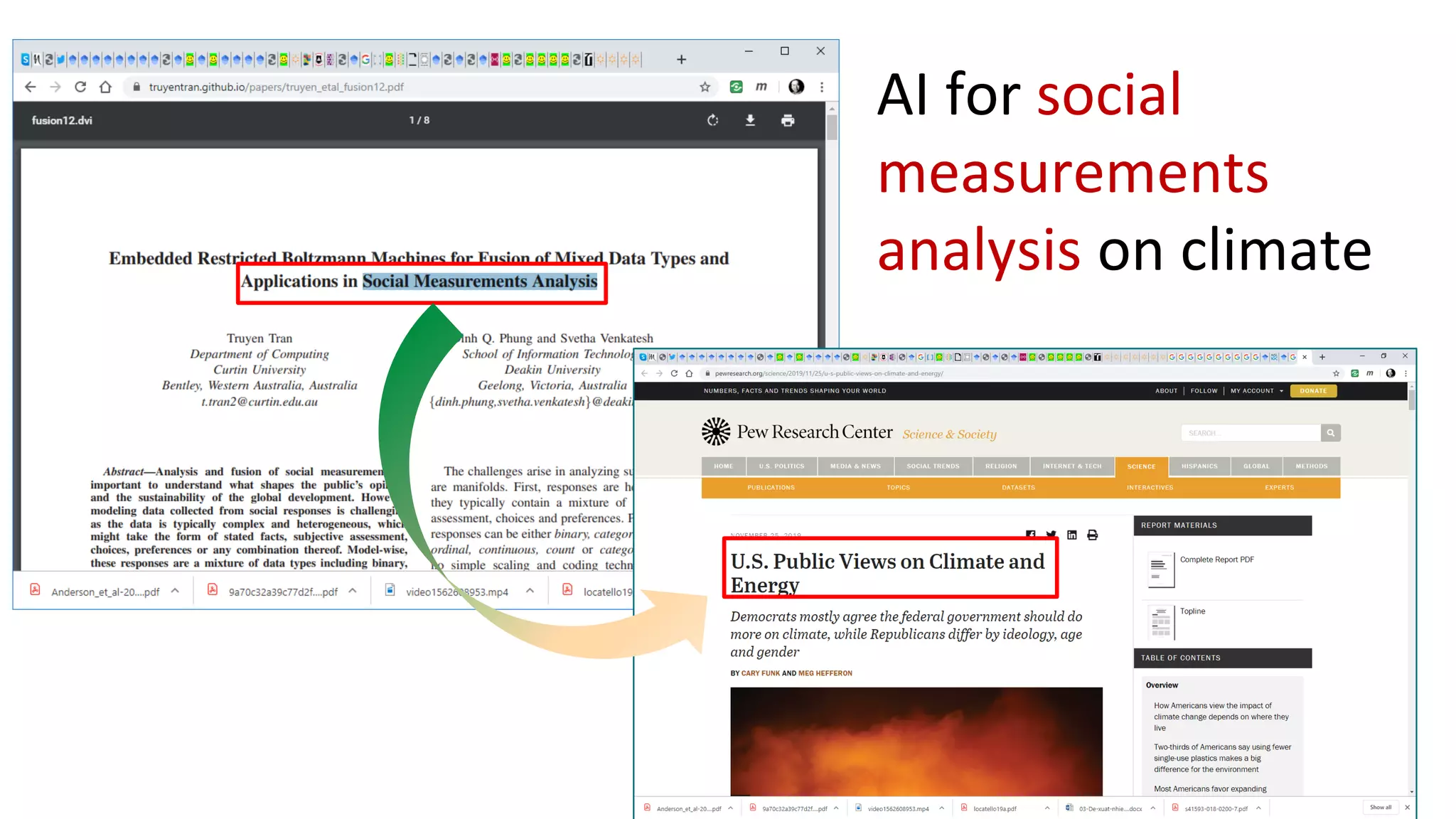Screen dimensions: 1456x819
Task: Expand options for video1562608953.mp4 in PDF window
Action: pyautogui.click(x=530, y=591)
